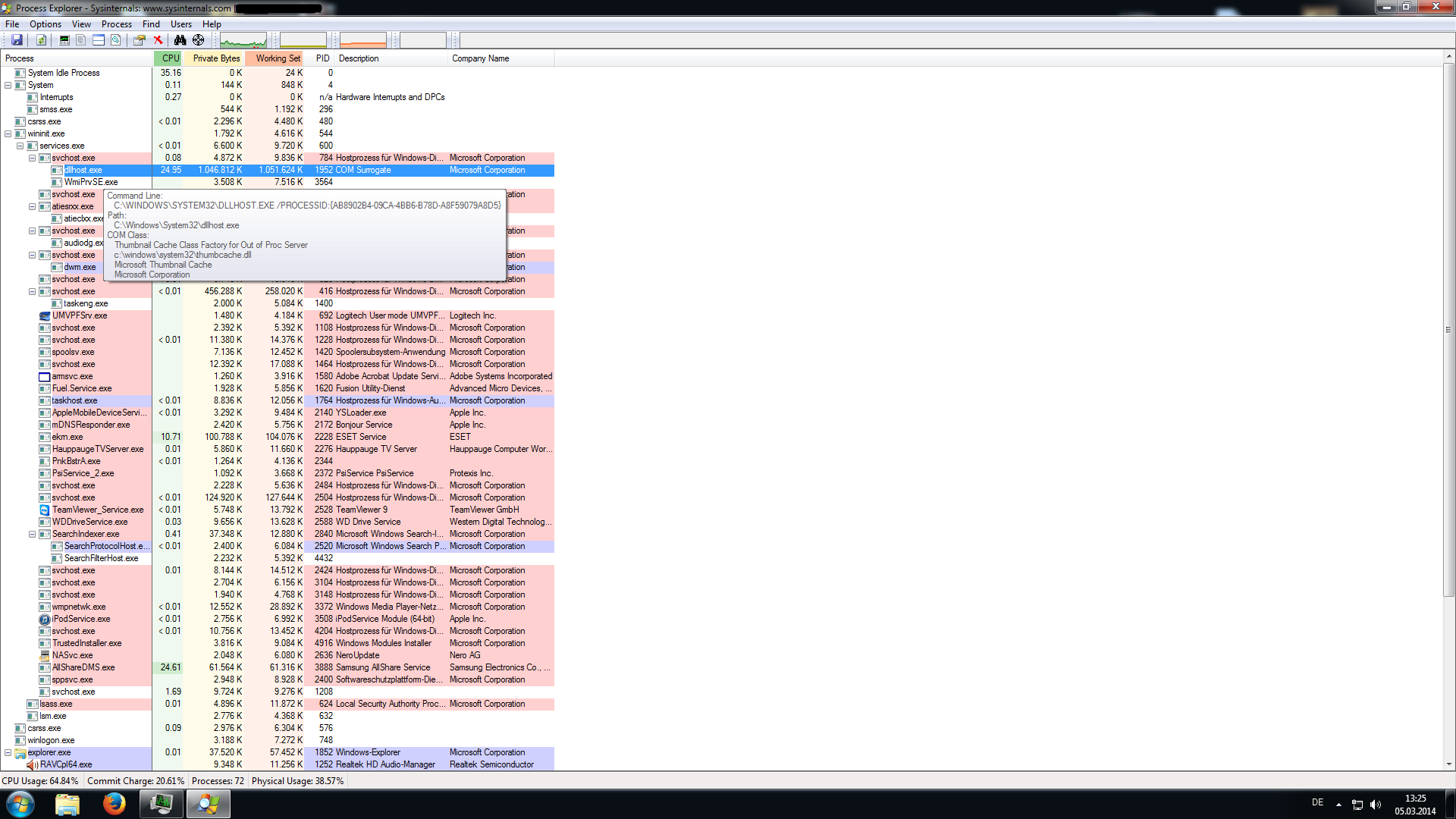Collapse svchost.exe node above dllhost.exe

[x=33, y=158]
